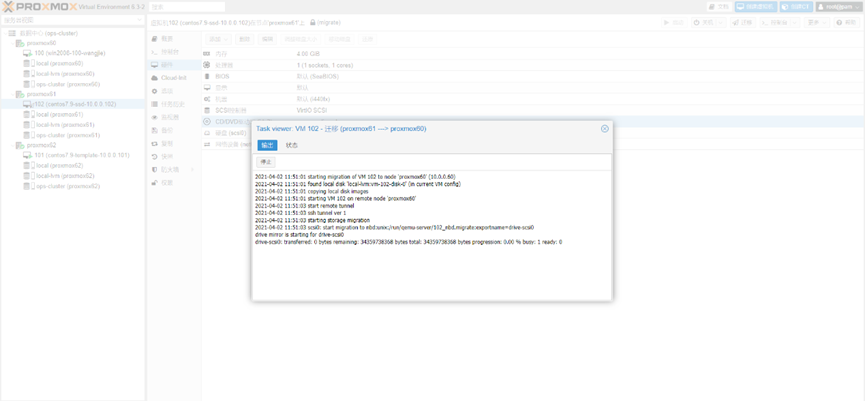Select the processor row '1 (1 sockets, 1 cores)'
The width and height of the screenshot is (865, 401).
pos(533,65)
